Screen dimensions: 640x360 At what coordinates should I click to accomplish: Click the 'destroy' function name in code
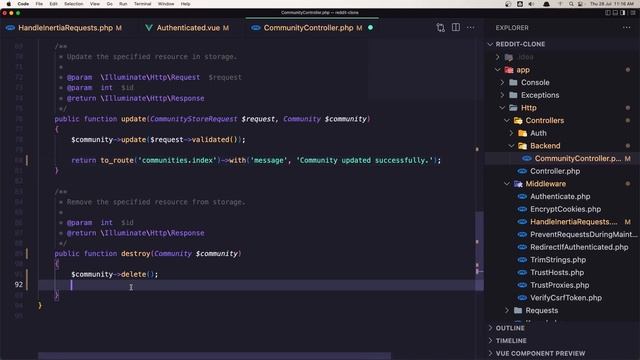[x=136, y=253]
